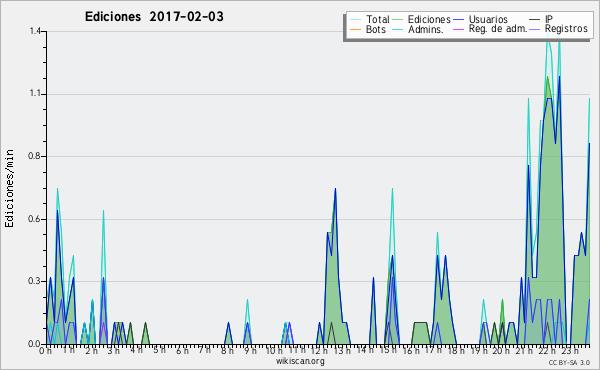
Task: Click the Ediciones green legend line swatch
Action: 398,20
